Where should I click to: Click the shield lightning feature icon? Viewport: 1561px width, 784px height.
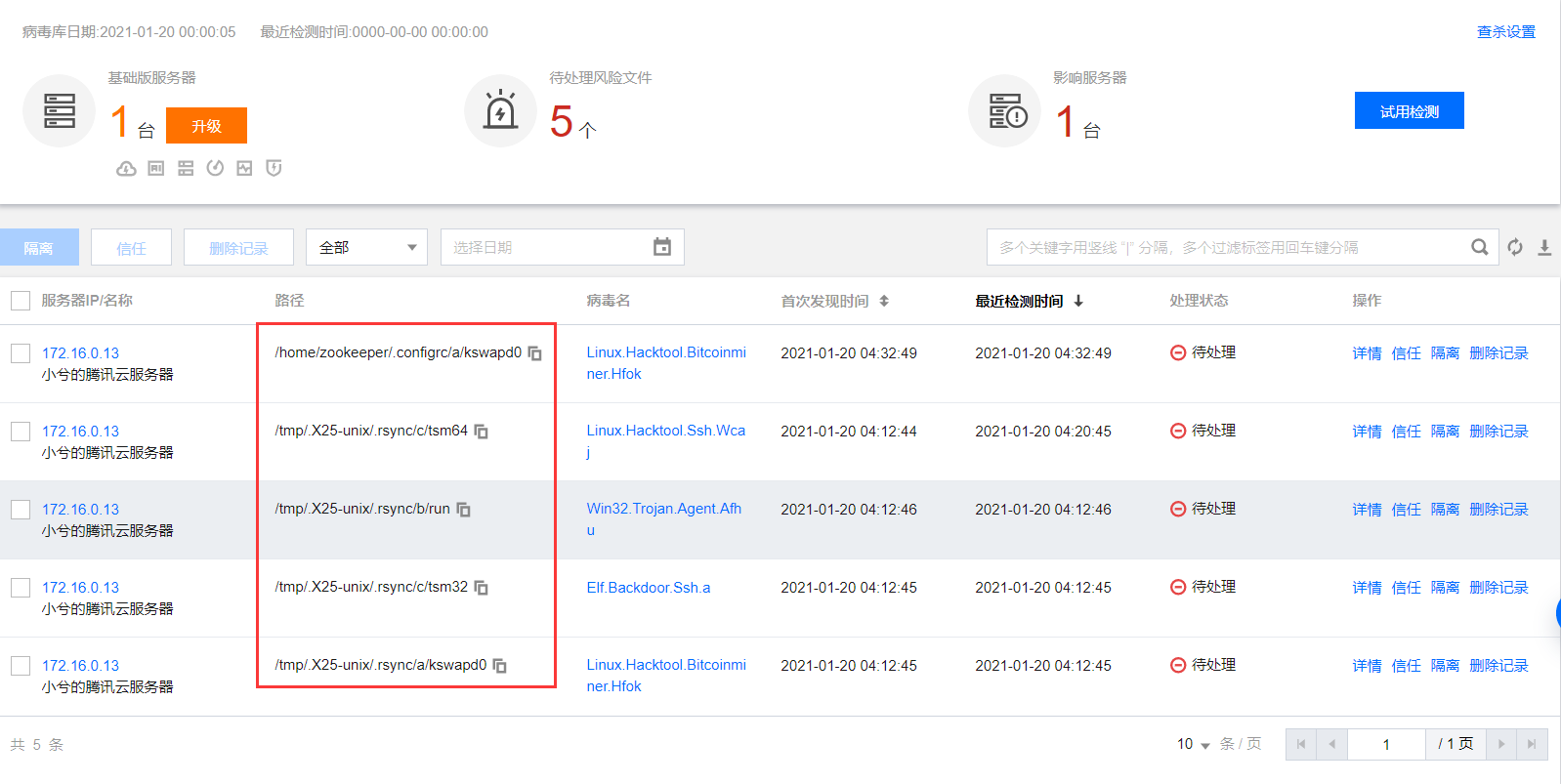(x=274, y=168)
